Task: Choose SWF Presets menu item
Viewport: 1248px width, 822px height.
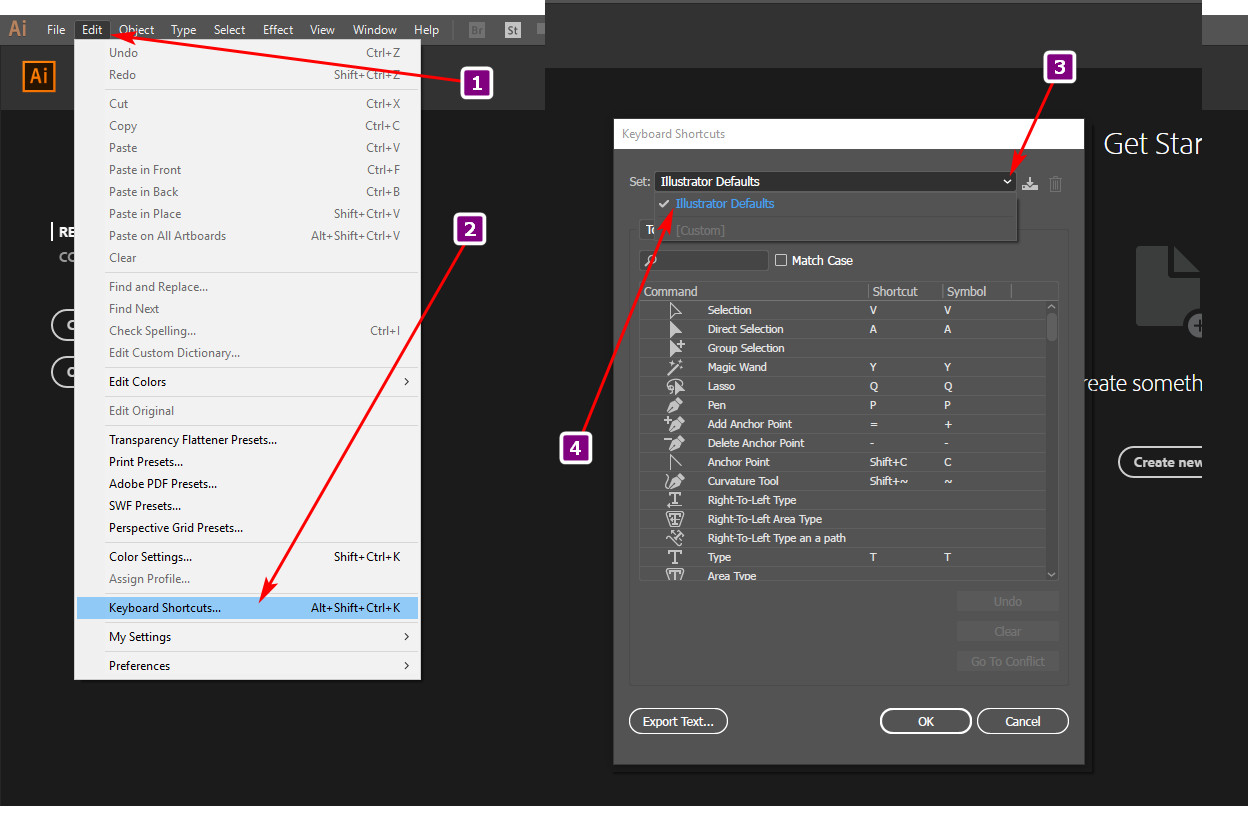Action: (248, 506)
